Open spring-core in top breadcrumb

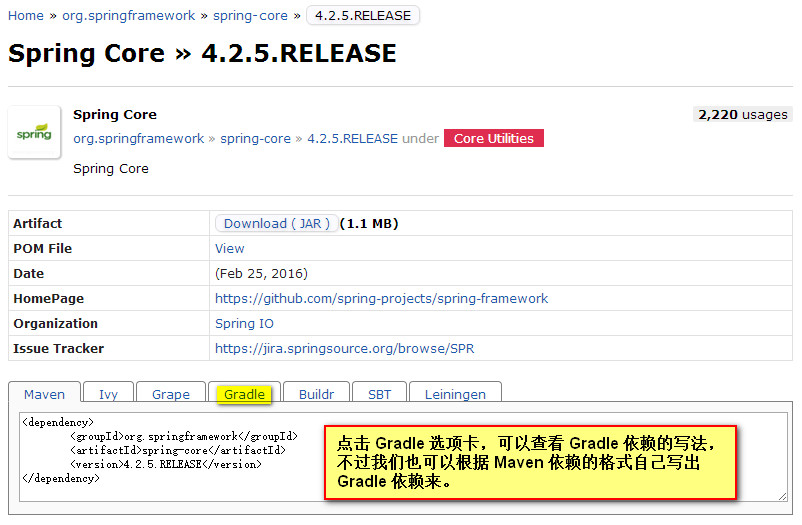[250, 16]
